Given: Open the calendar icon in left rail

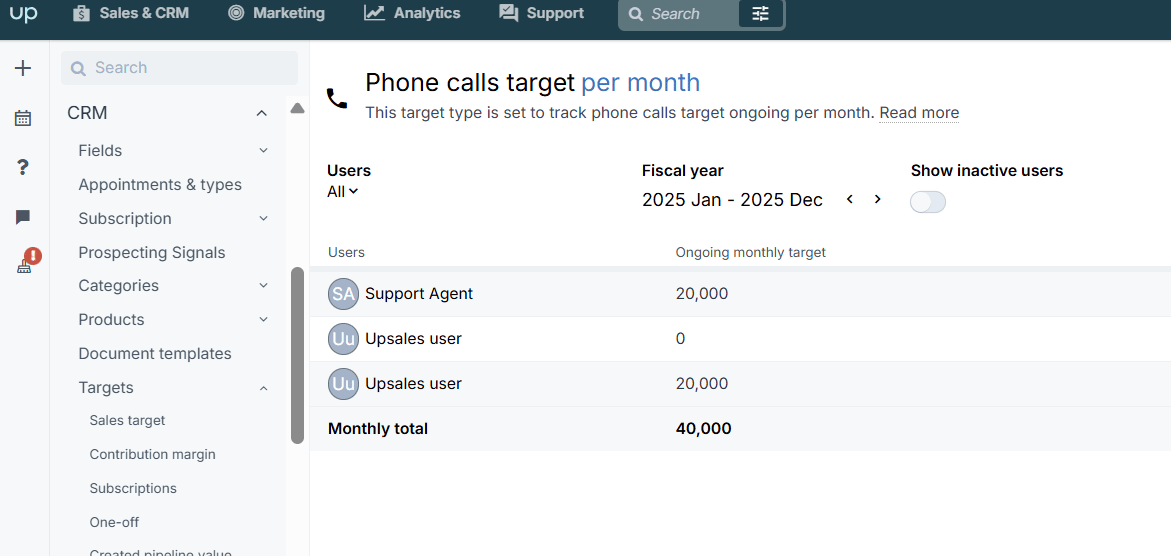Looking at the screenshot, I should (23, 118).
